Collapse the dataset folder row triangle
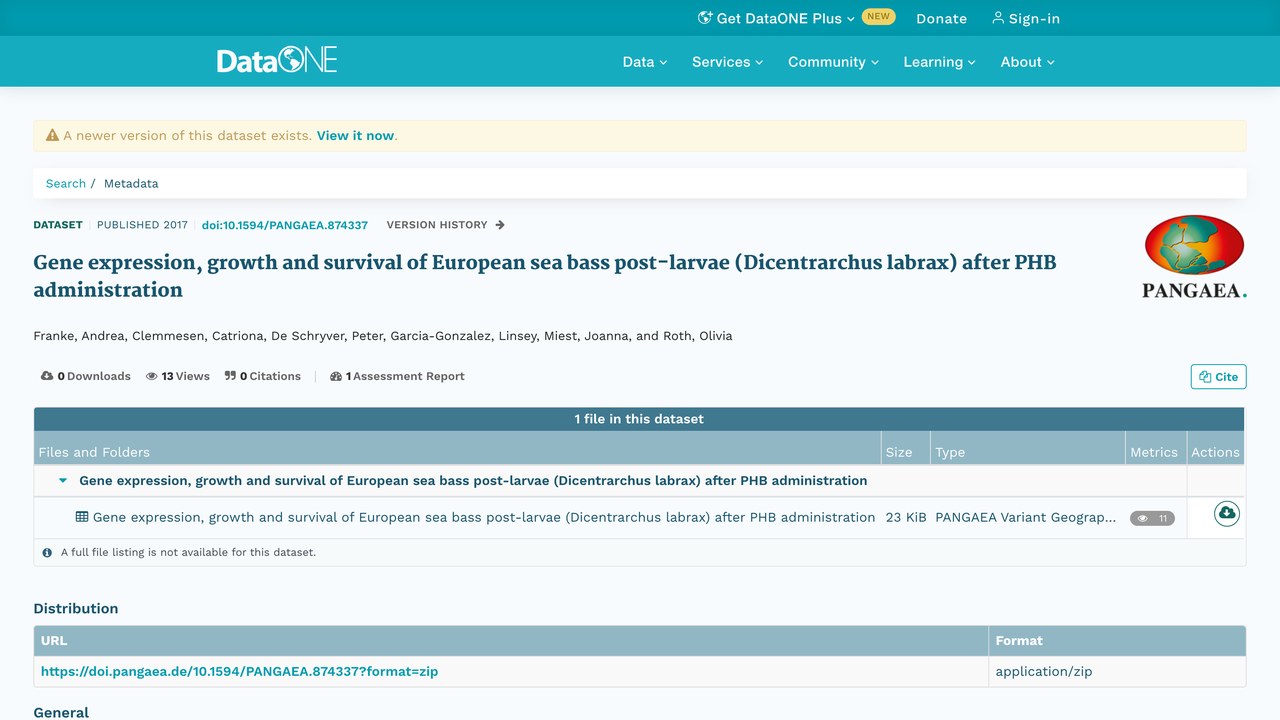The image size is (1280, 720). click(x=63, y=481)
